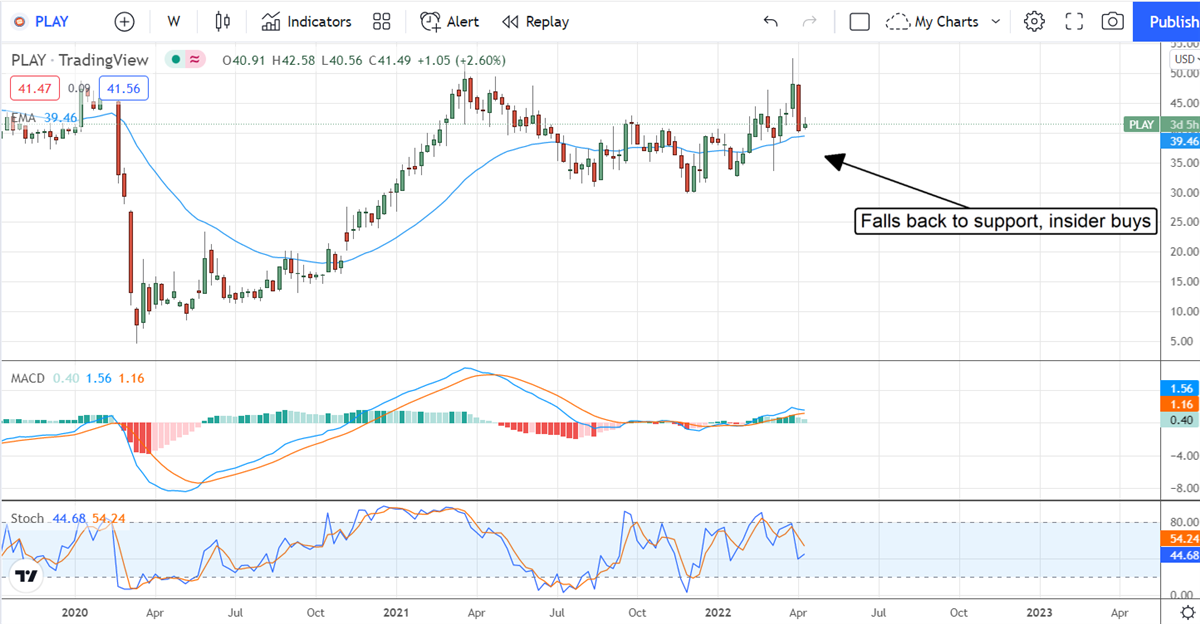Viewport: 1200px width, 624px height.
Task: Undo the last chart action
Action: [x=770, y=21]
